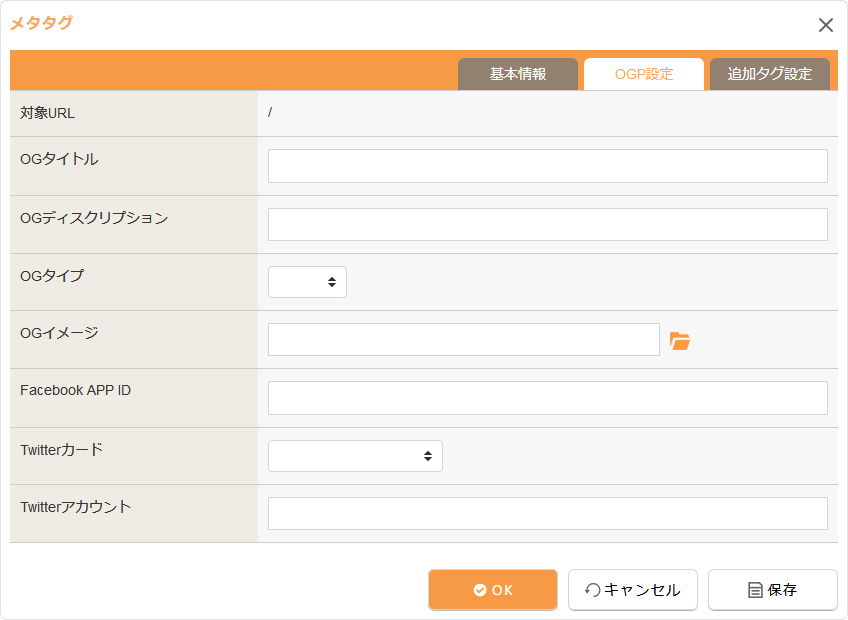
Task: Click the 保存 button
Action: (773, 590)
